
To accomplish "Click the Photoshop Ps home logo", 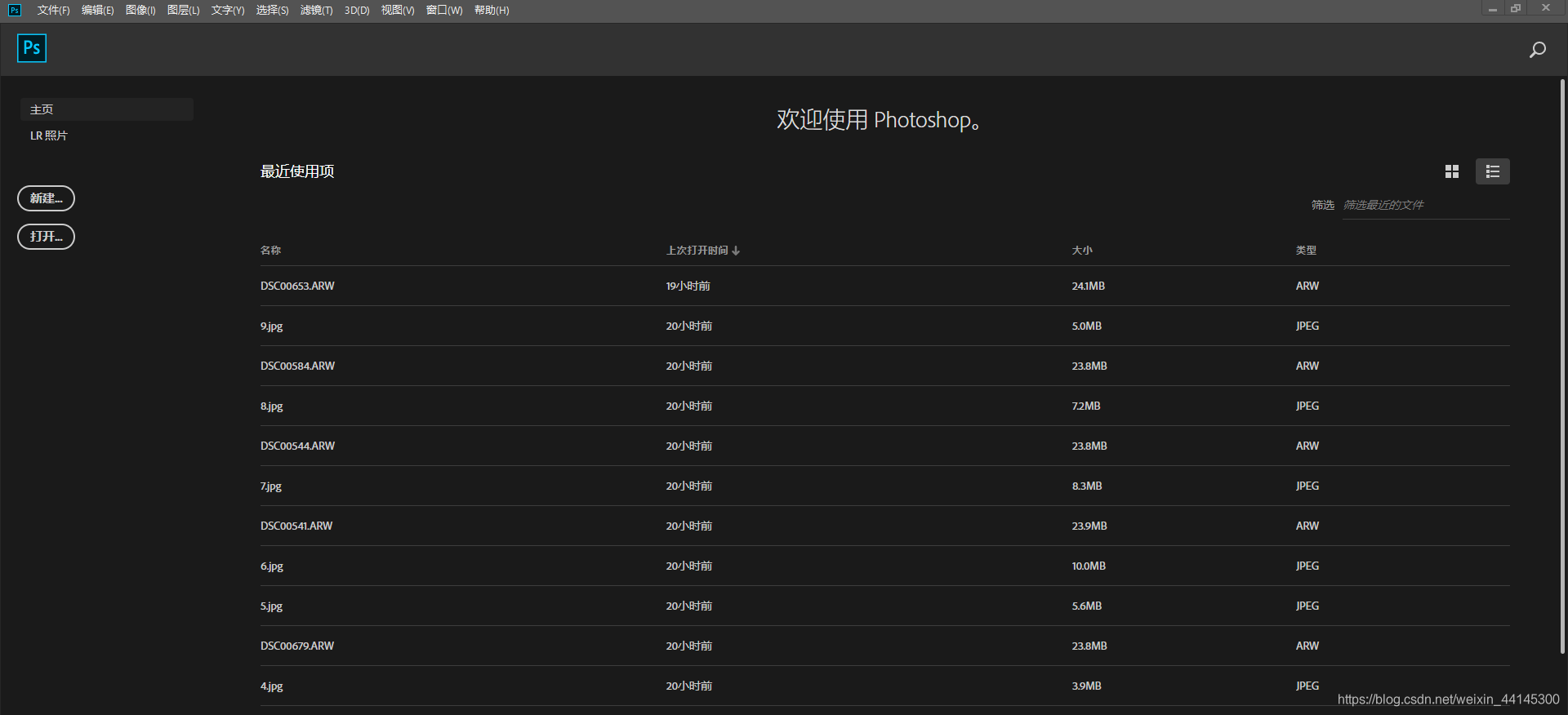I will (32, 48).
